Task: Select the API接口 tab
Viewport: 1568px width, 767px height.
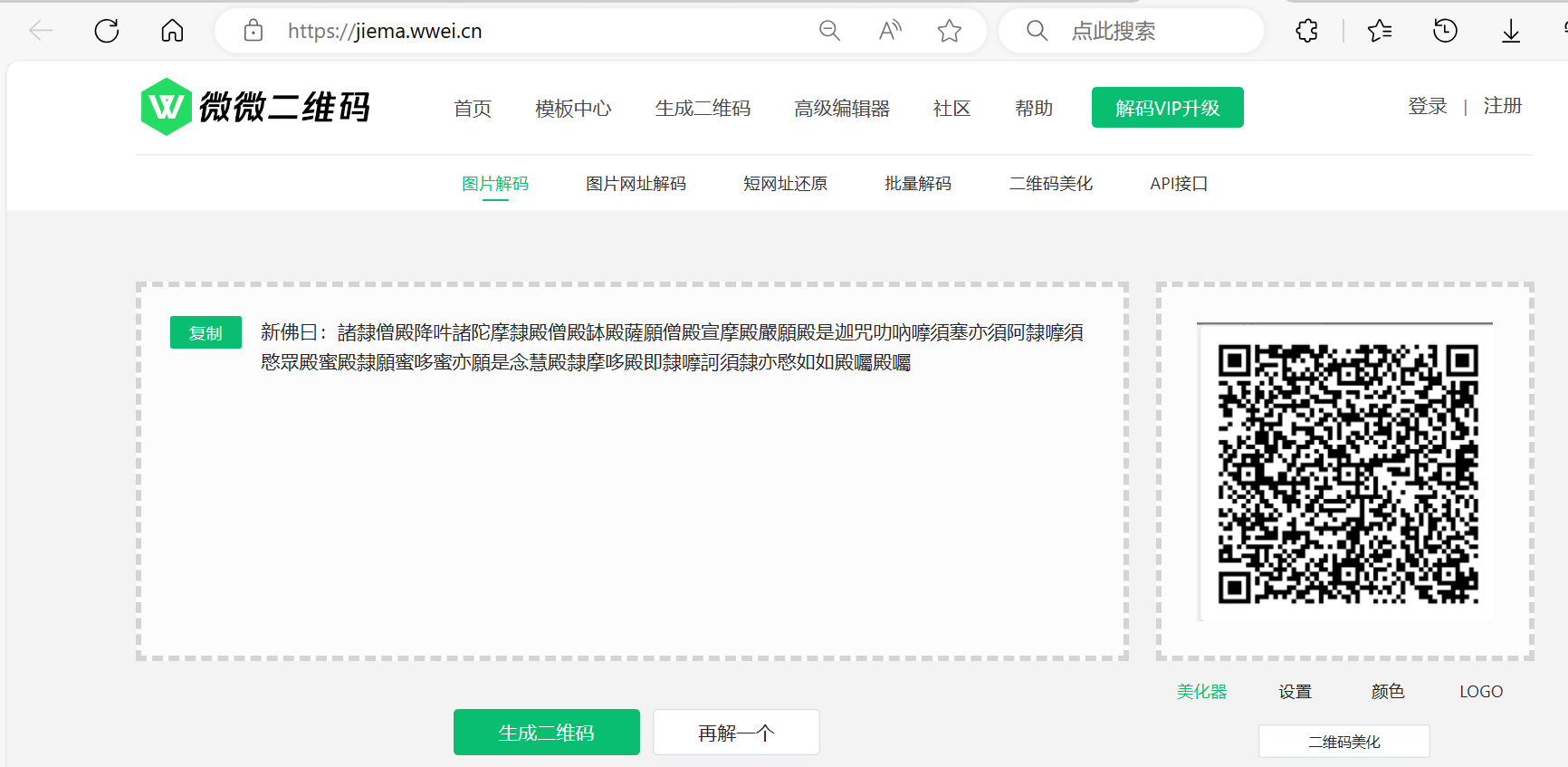Action: pyautogui.click(x=1179, y=184)
